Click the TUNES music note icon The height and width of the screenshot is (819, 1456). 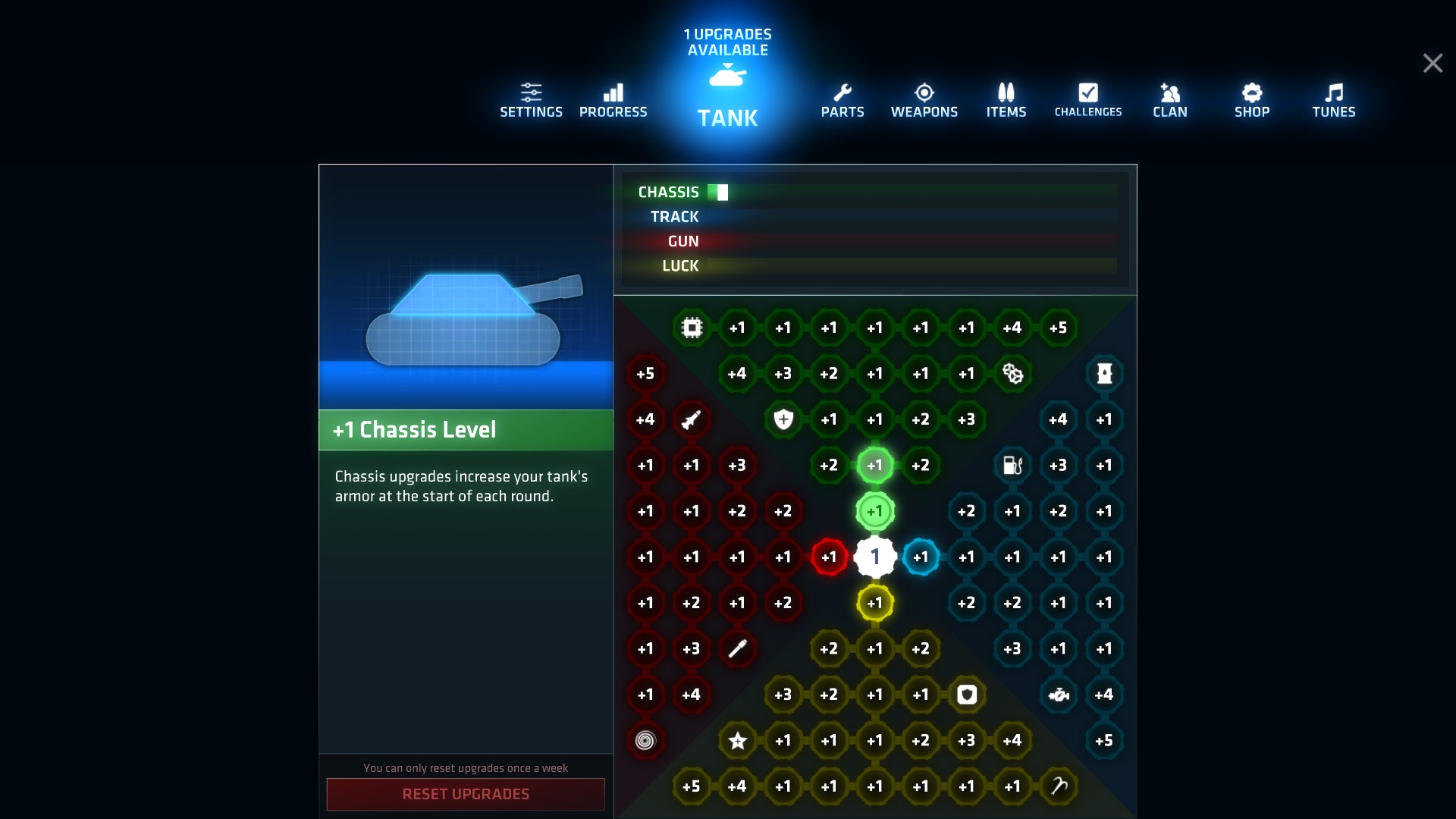[x=1333, y=91]
